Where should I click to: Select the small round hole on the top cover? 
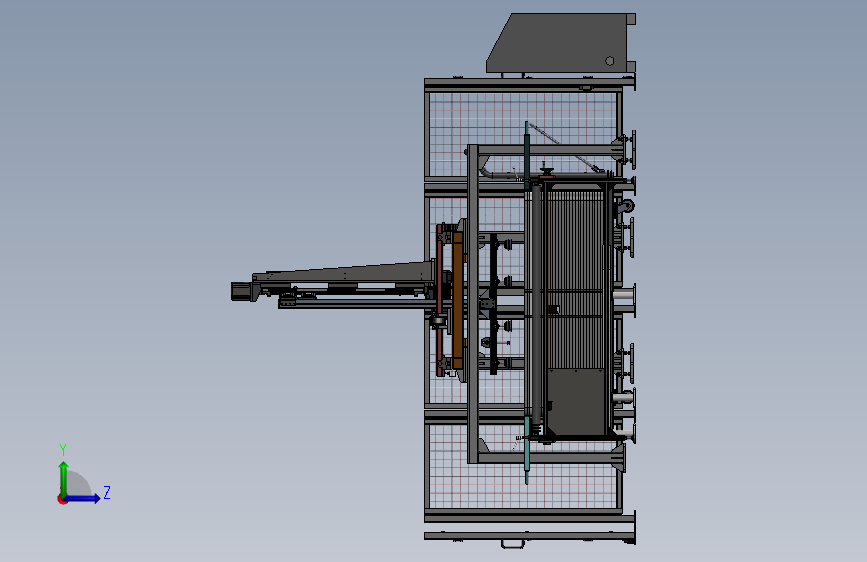pos(609,61)
